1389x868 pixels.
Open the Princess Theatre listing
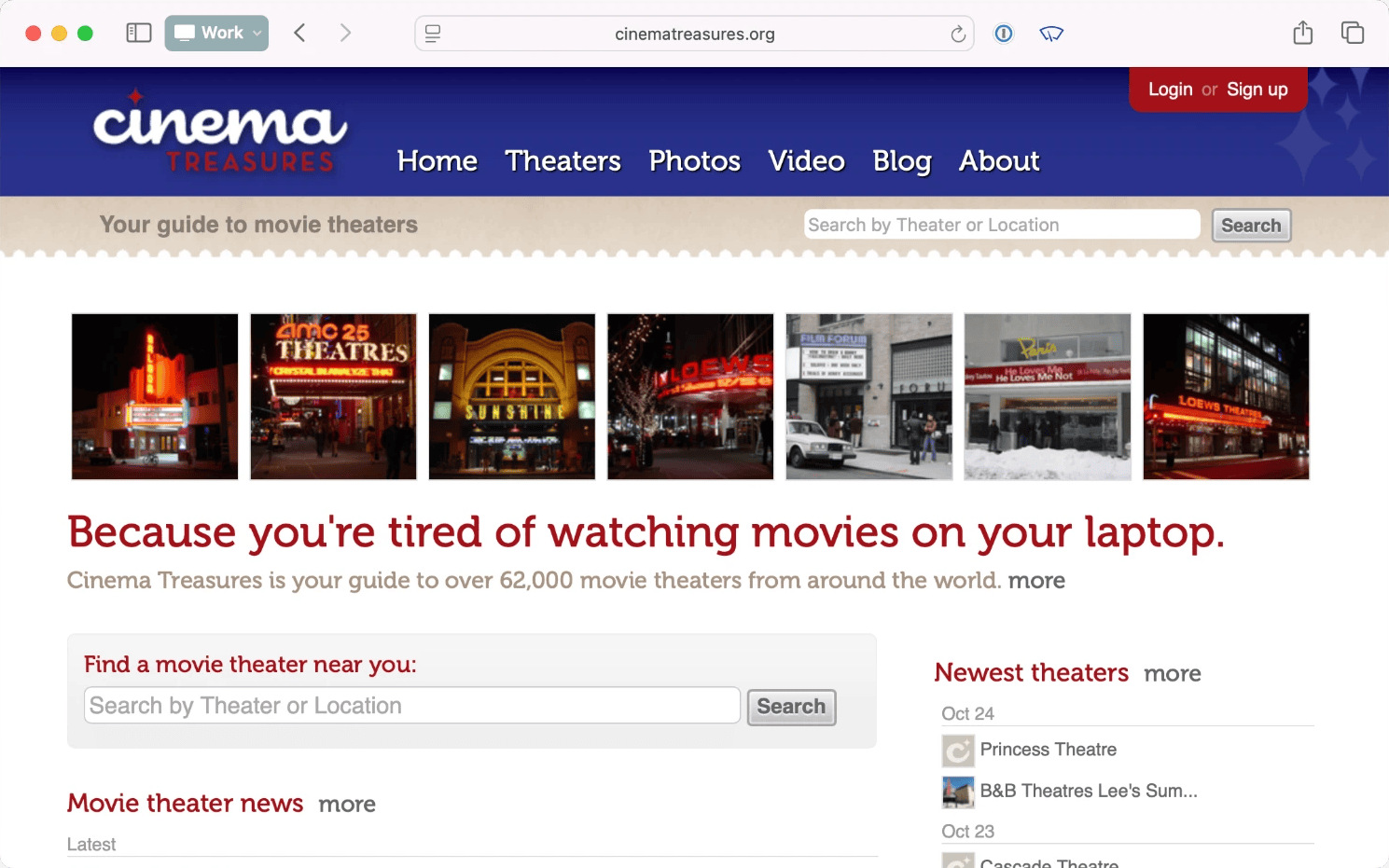click(1049, 750)
